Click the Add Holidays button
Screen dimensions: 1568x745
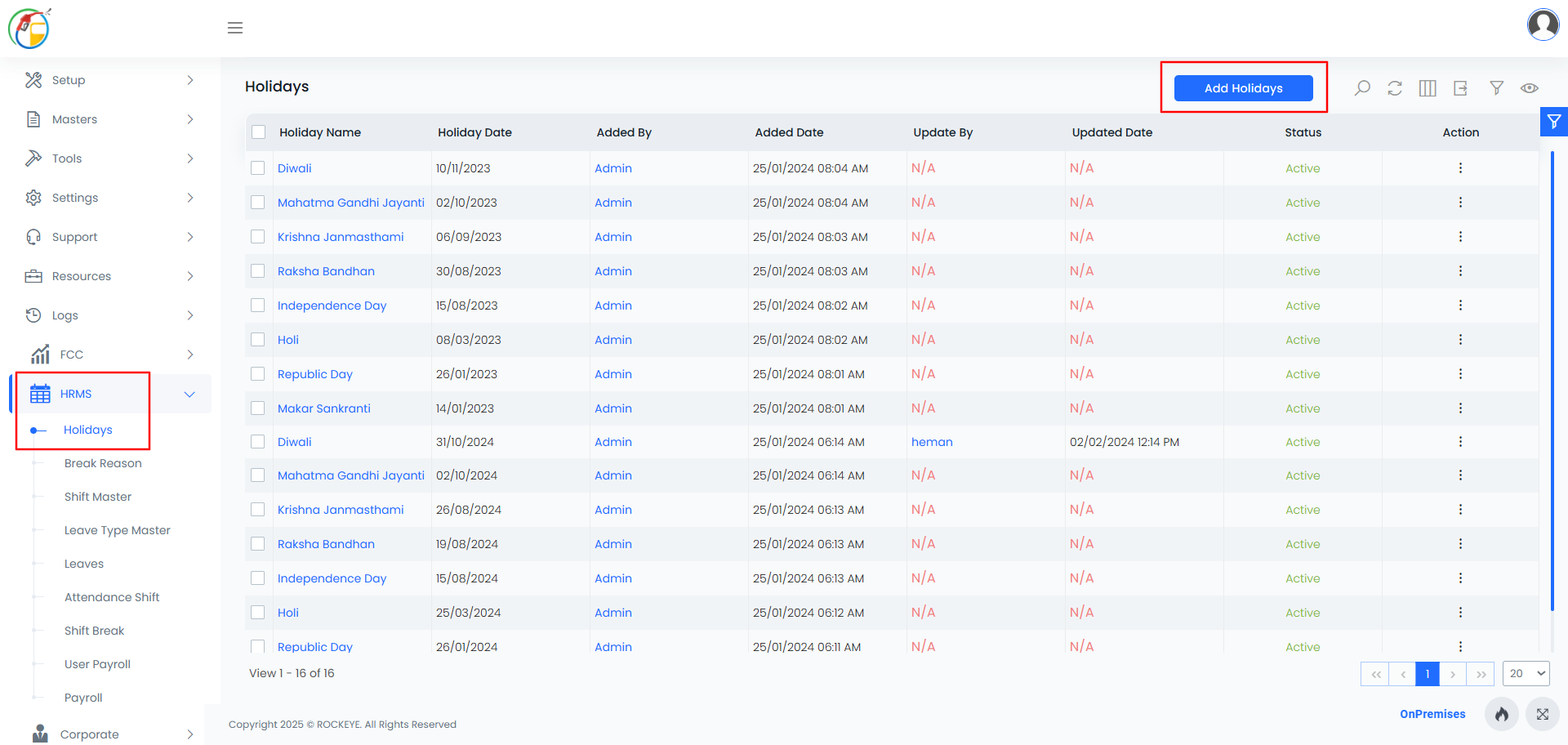(1244, 88)
